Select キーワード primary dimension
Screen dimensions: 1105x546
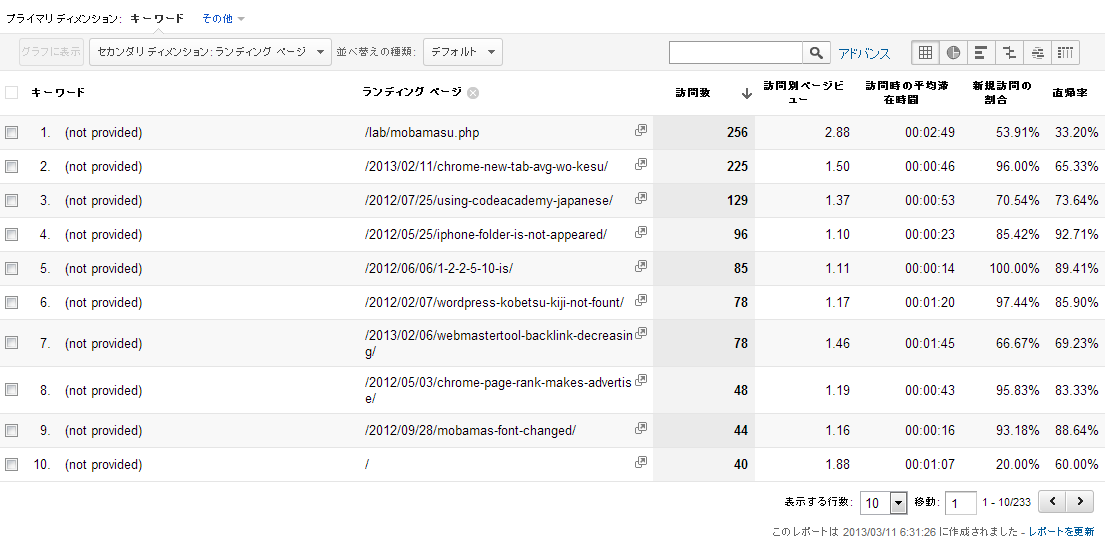point(157,18)
